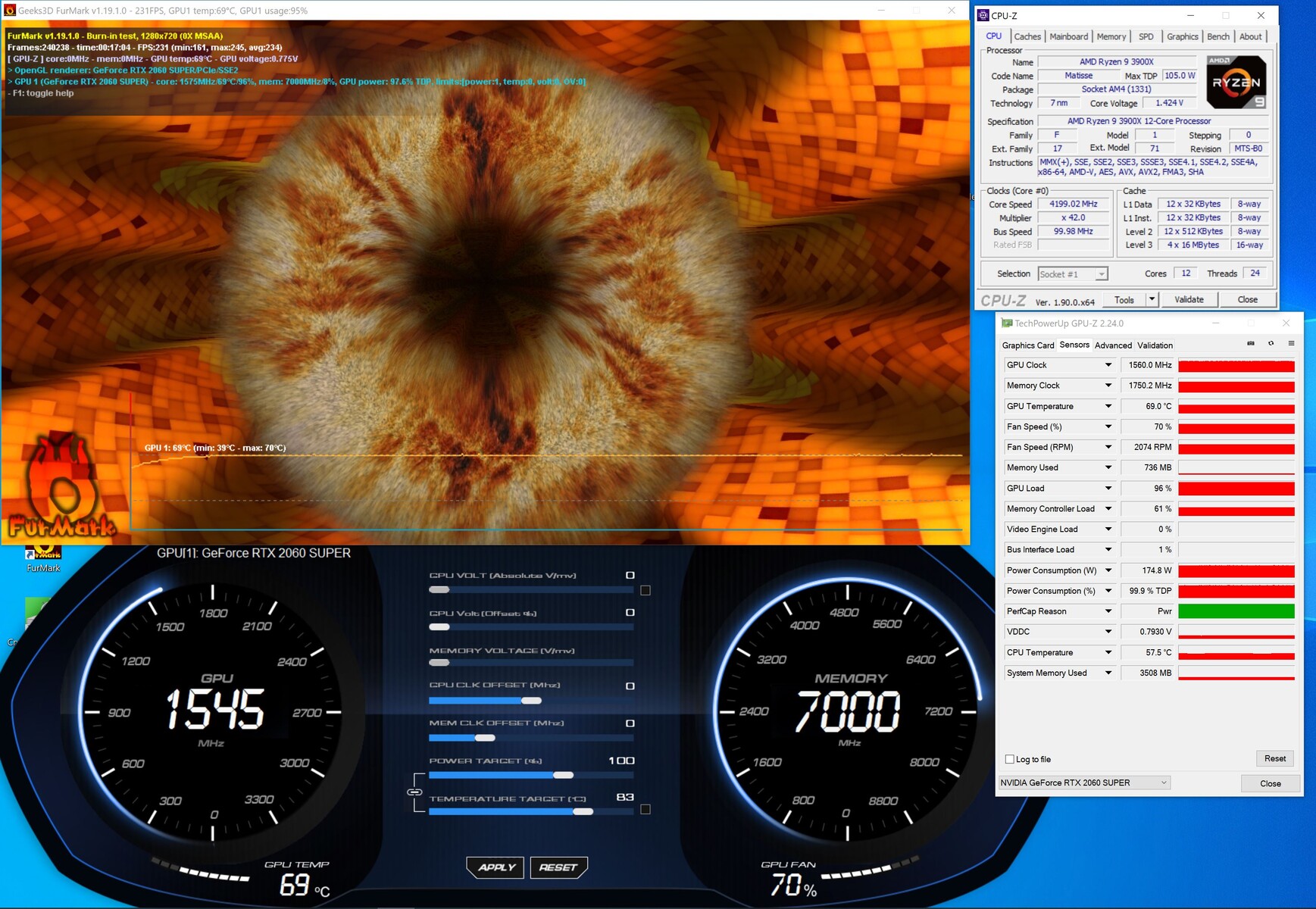Open the Memory tab in CPU-Z
The height and width of the screenshot is (909, 1316).
pyautogui.click(x=1111, y=36)
